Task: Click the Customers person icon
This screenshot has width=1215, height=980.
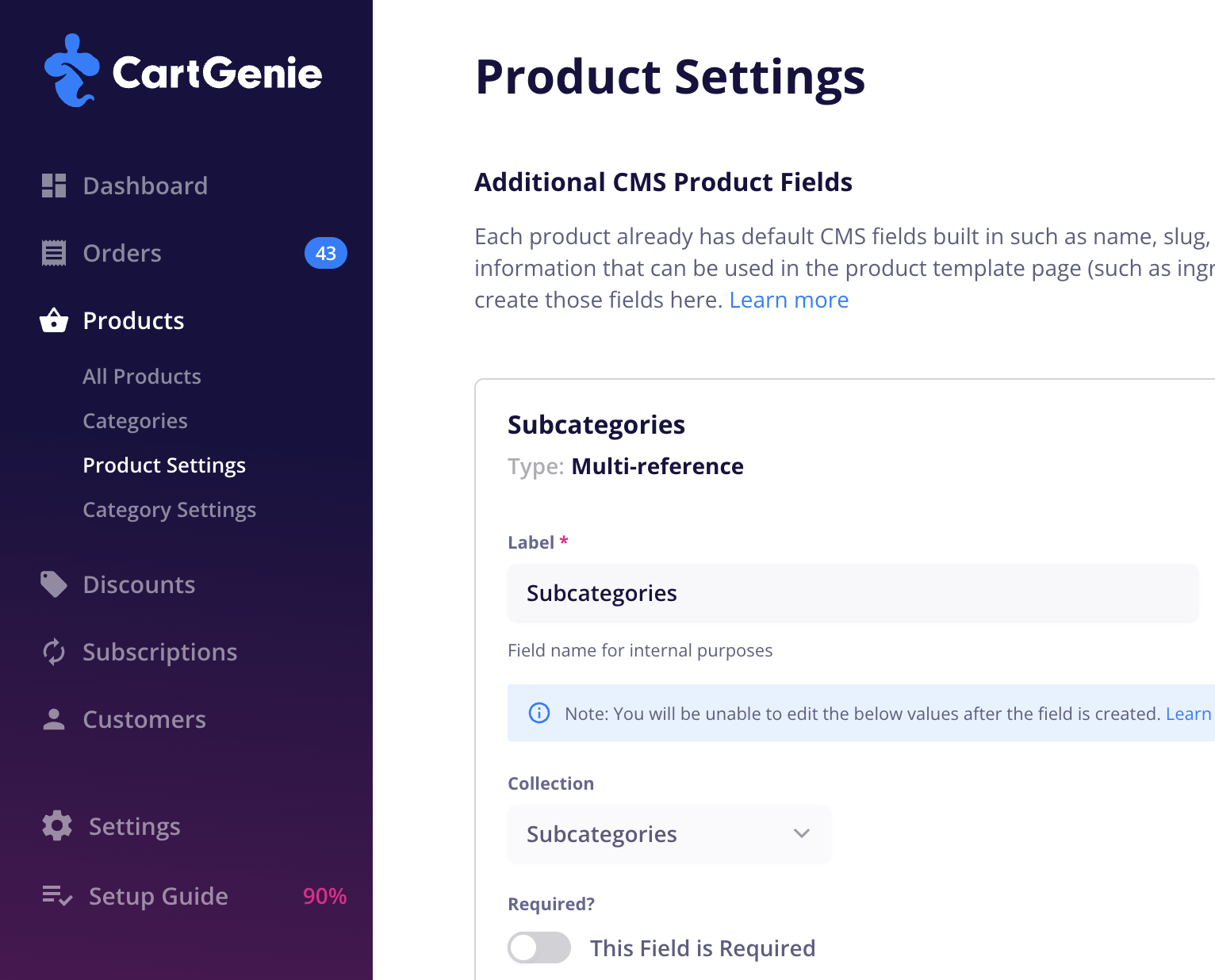Action: point(54,719)
